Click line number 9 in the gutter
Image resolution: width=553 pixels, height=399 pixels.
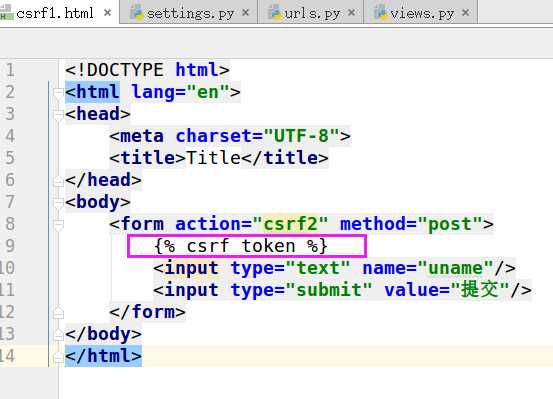(10, 246)
